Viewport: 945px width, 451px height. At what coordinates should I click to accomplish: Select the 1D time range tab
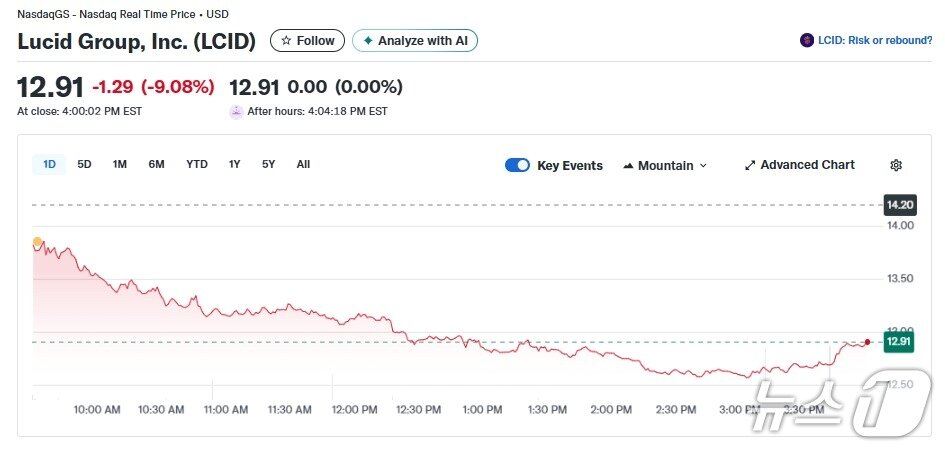[49, 164]
